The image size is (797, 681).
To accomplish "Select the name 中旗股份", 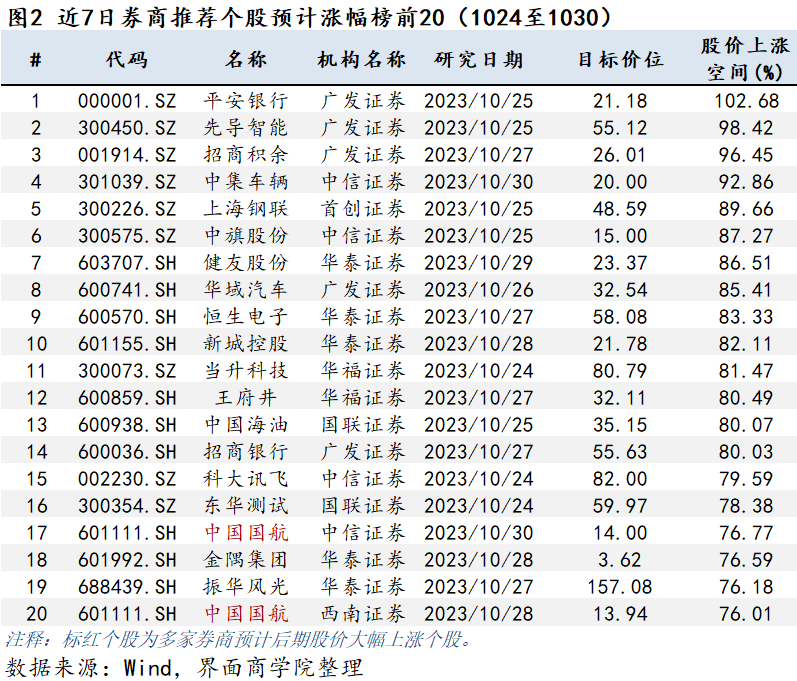I will 246,235.
